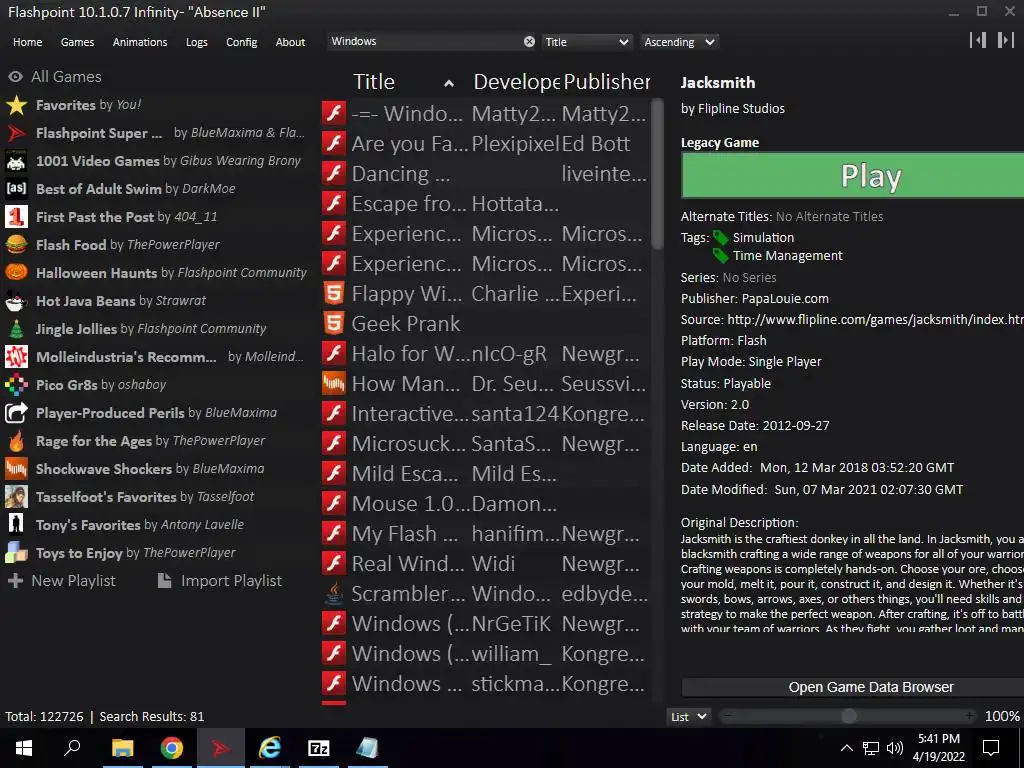Click the Favorites star icon

click(16, 105)
